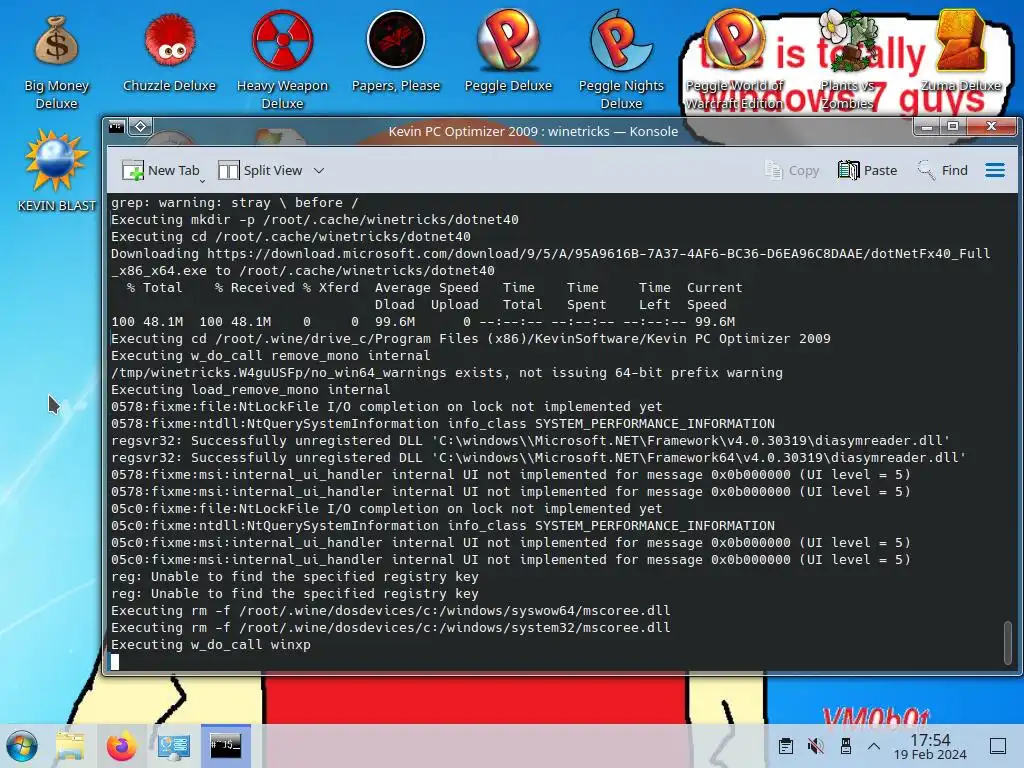Select the Heavy Weapon Deluxe desktop icon

(282, 60)
